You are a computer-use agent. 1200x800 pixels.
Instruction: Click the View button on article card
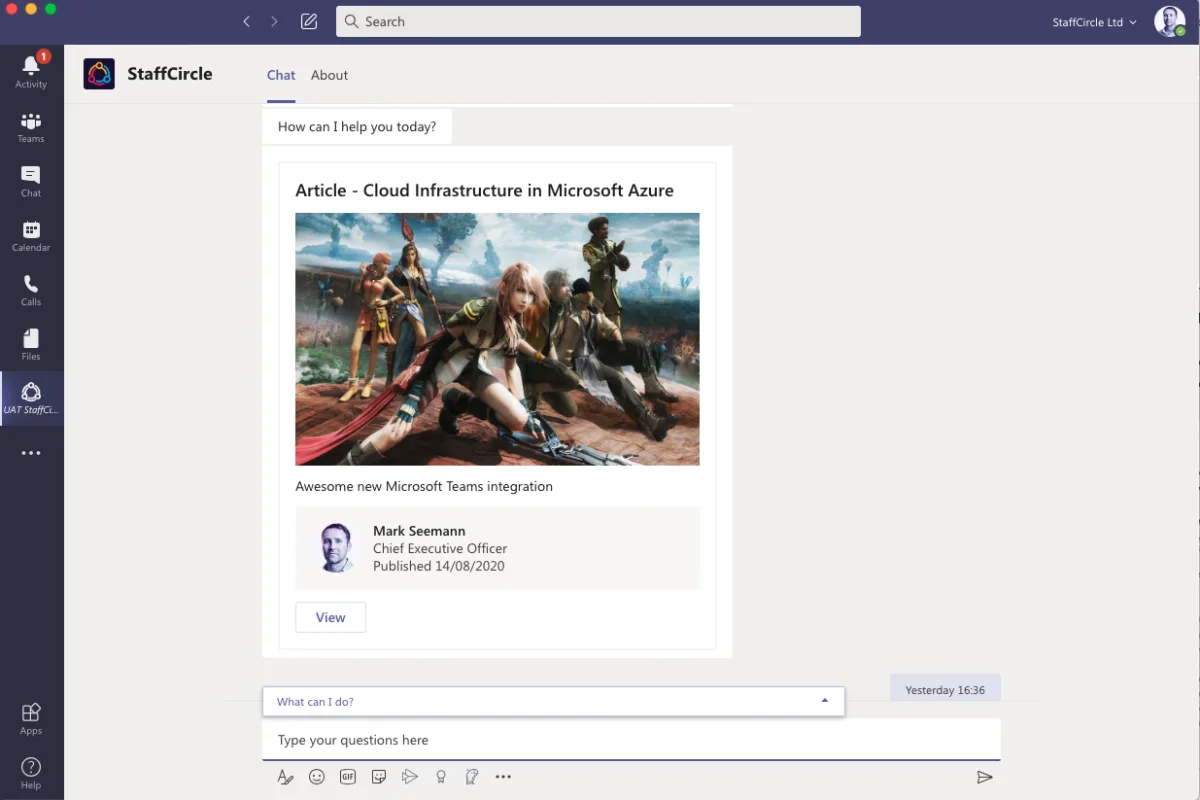tap(331, 617)
